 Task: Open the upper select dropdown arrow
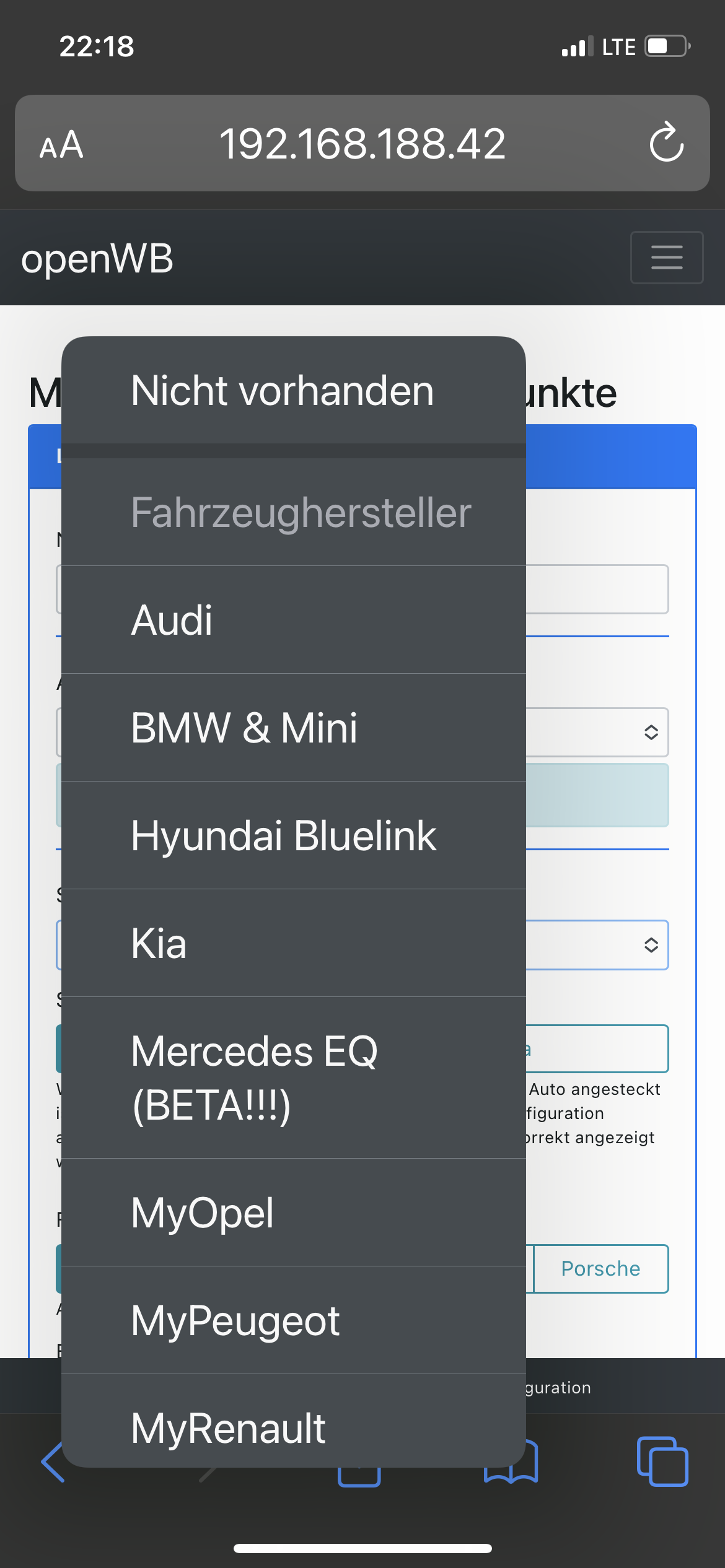coord(650,732)
